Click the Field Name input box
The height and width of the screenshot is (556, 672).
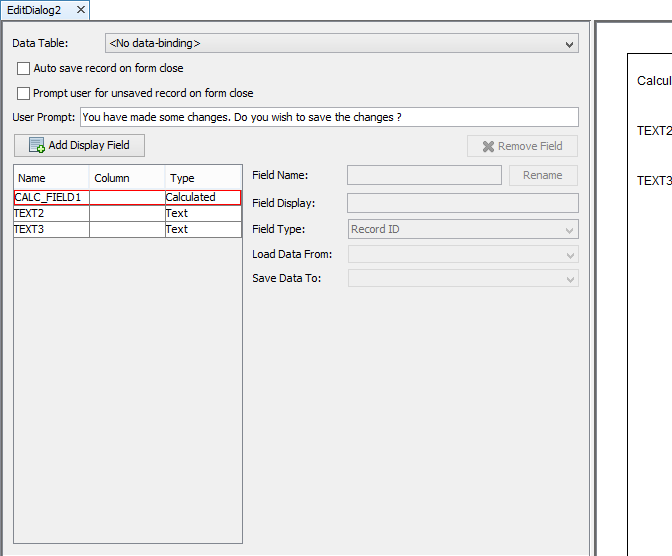pyautogui.click(x=424, y=175)
